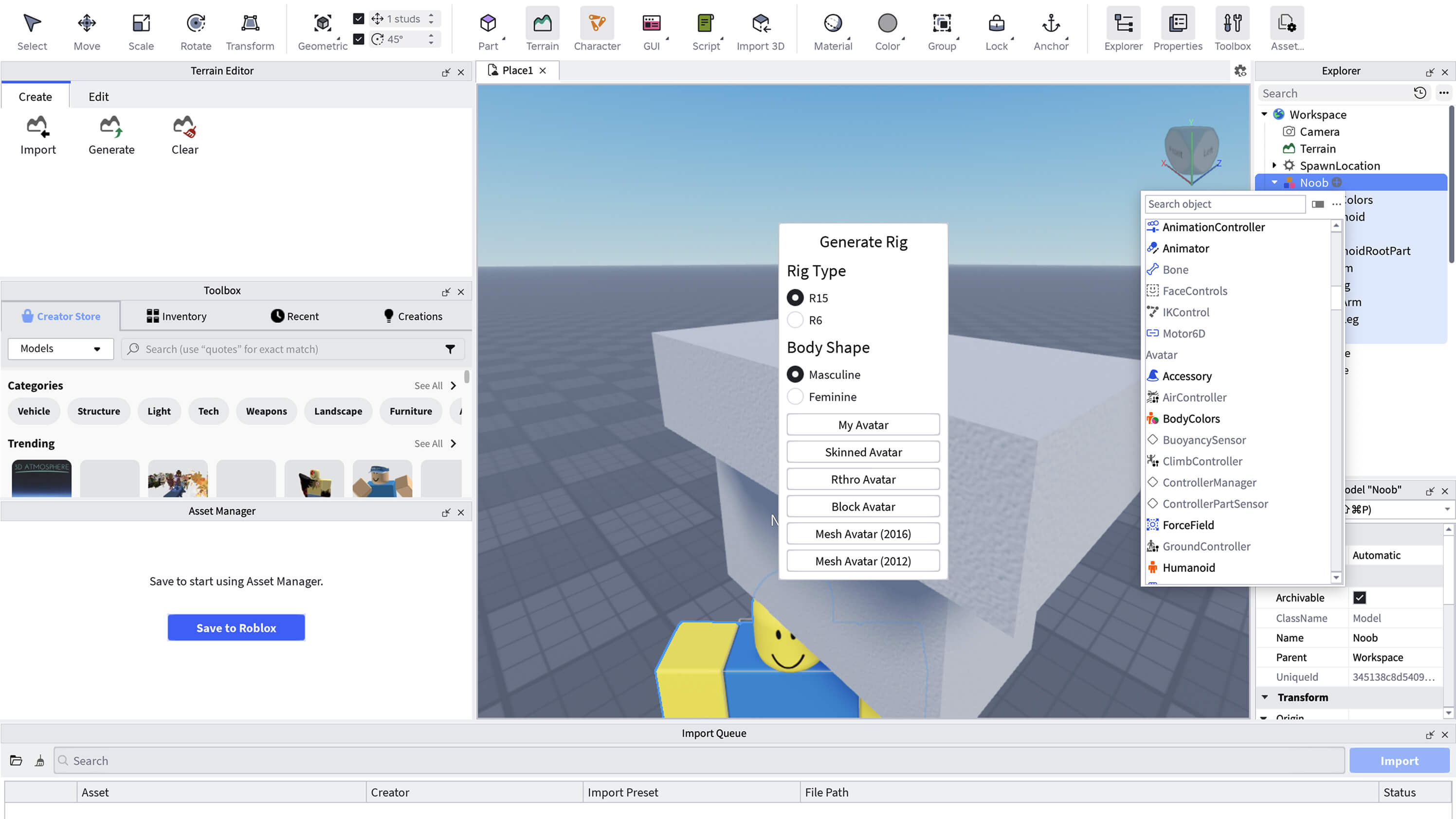Screen dimensions: 1456x819
Task: Collapse the Workspace tree node
Action: [x=1264, y=114]
